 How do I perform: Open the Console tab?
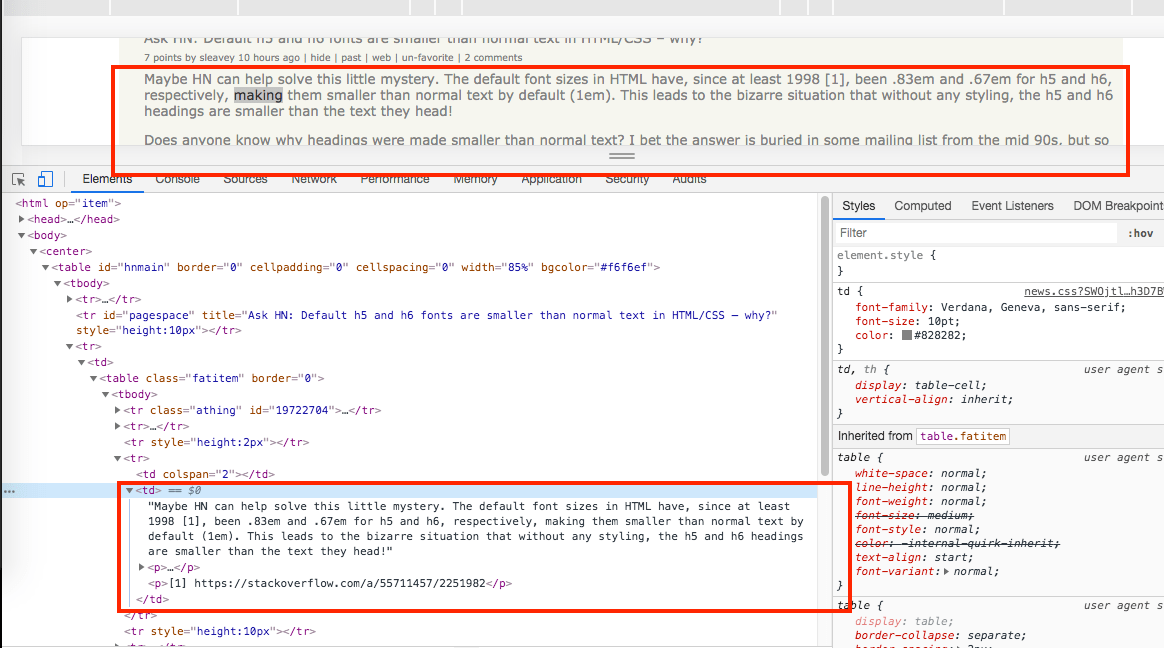click(177, 179)
